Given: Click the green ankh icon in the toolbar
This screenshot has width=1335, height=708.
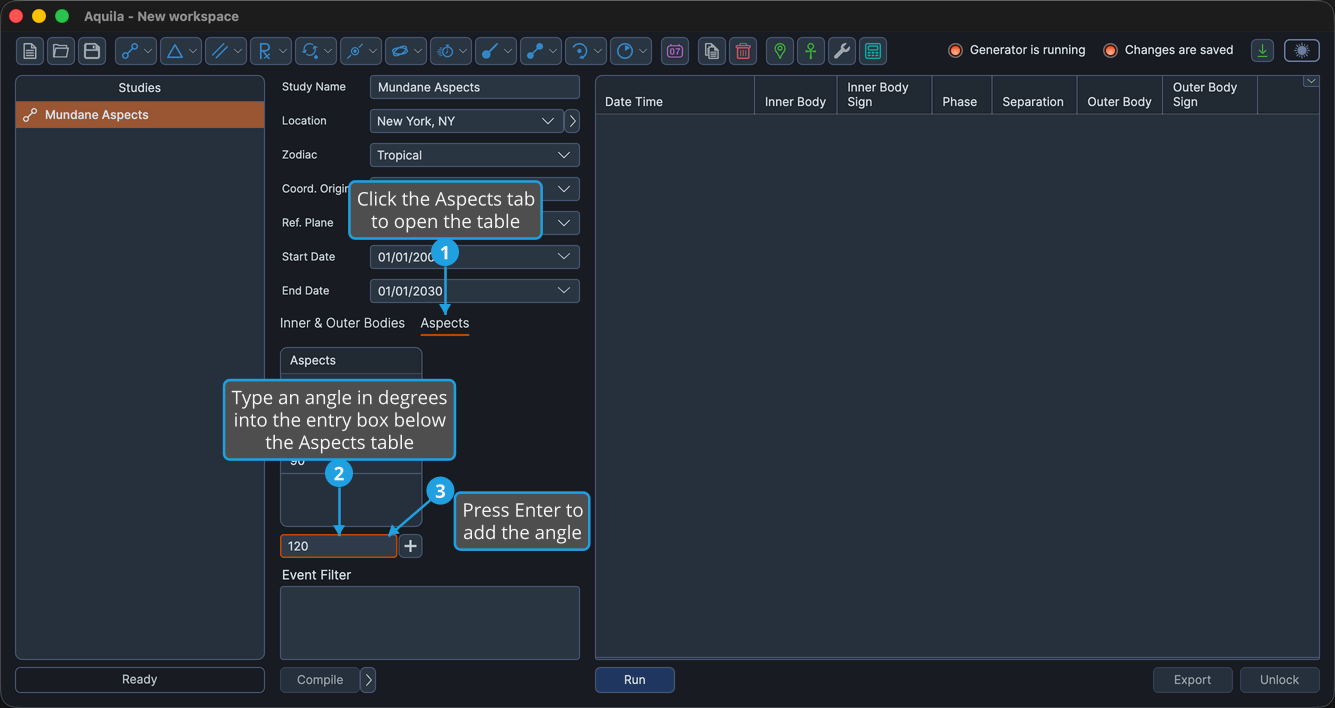Looking at the screenshot, I should (811, 51).
